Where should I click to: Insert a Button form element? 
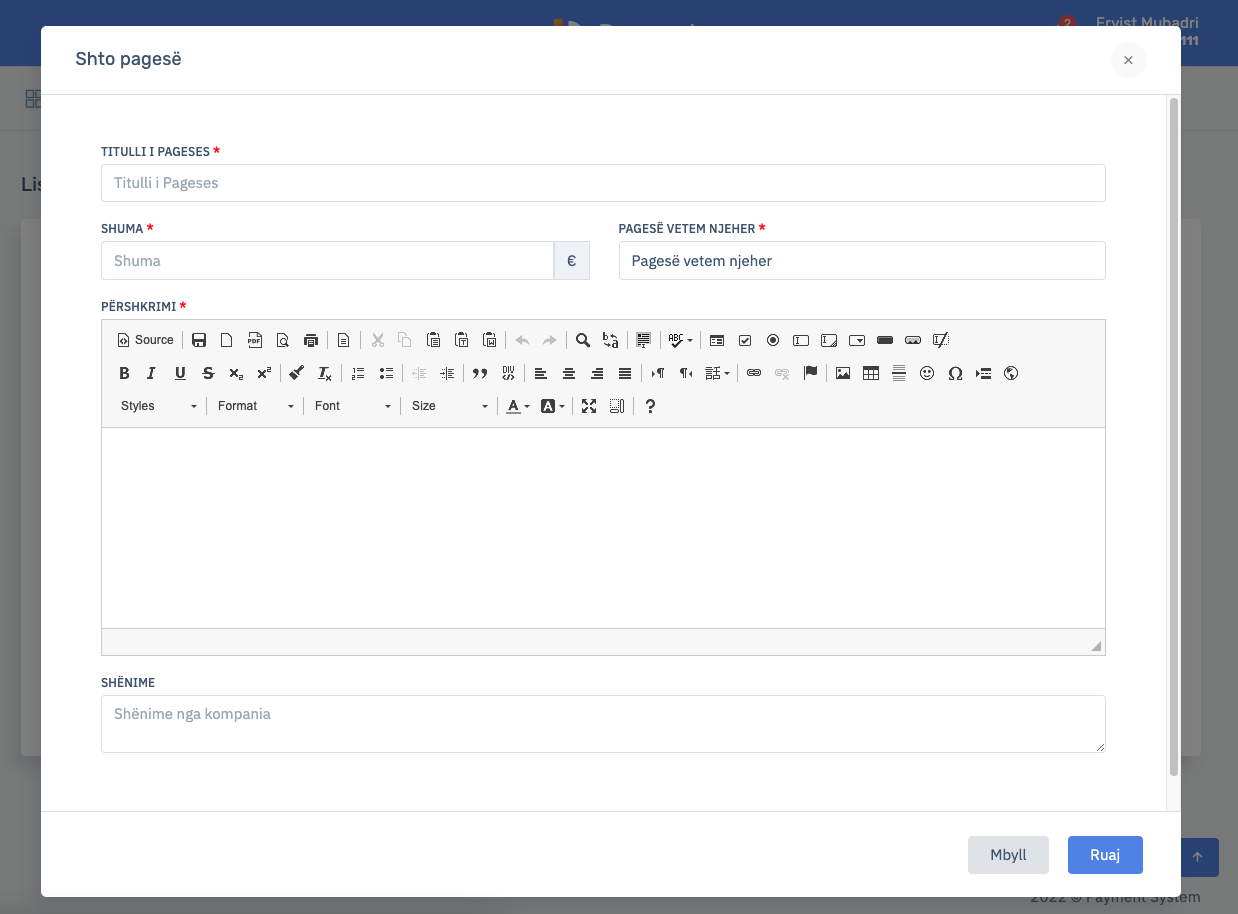coord(885,340)
